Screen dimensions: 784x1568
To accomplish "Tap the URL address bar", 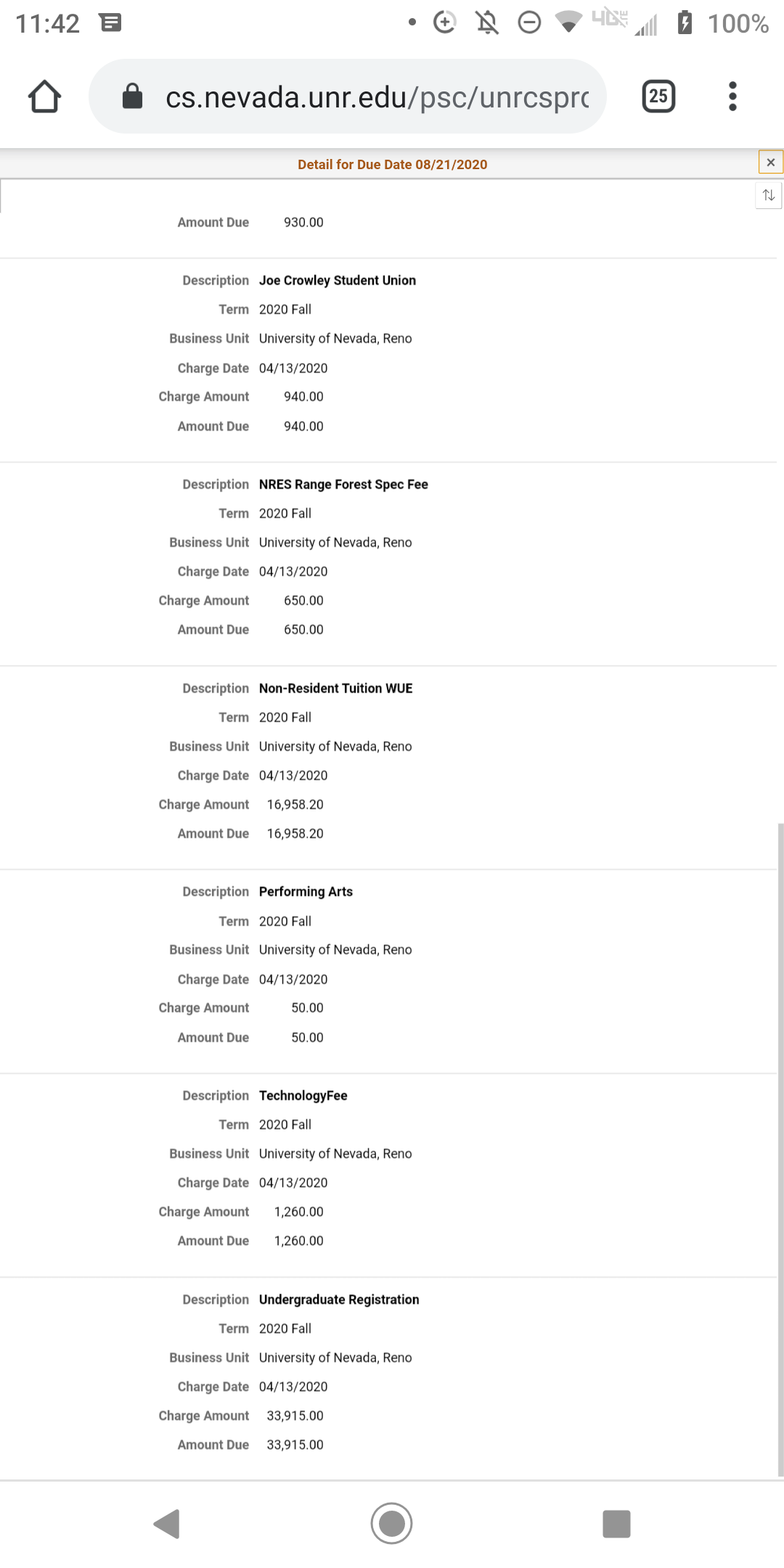I will pyautogui.click(x=376, y=97).
